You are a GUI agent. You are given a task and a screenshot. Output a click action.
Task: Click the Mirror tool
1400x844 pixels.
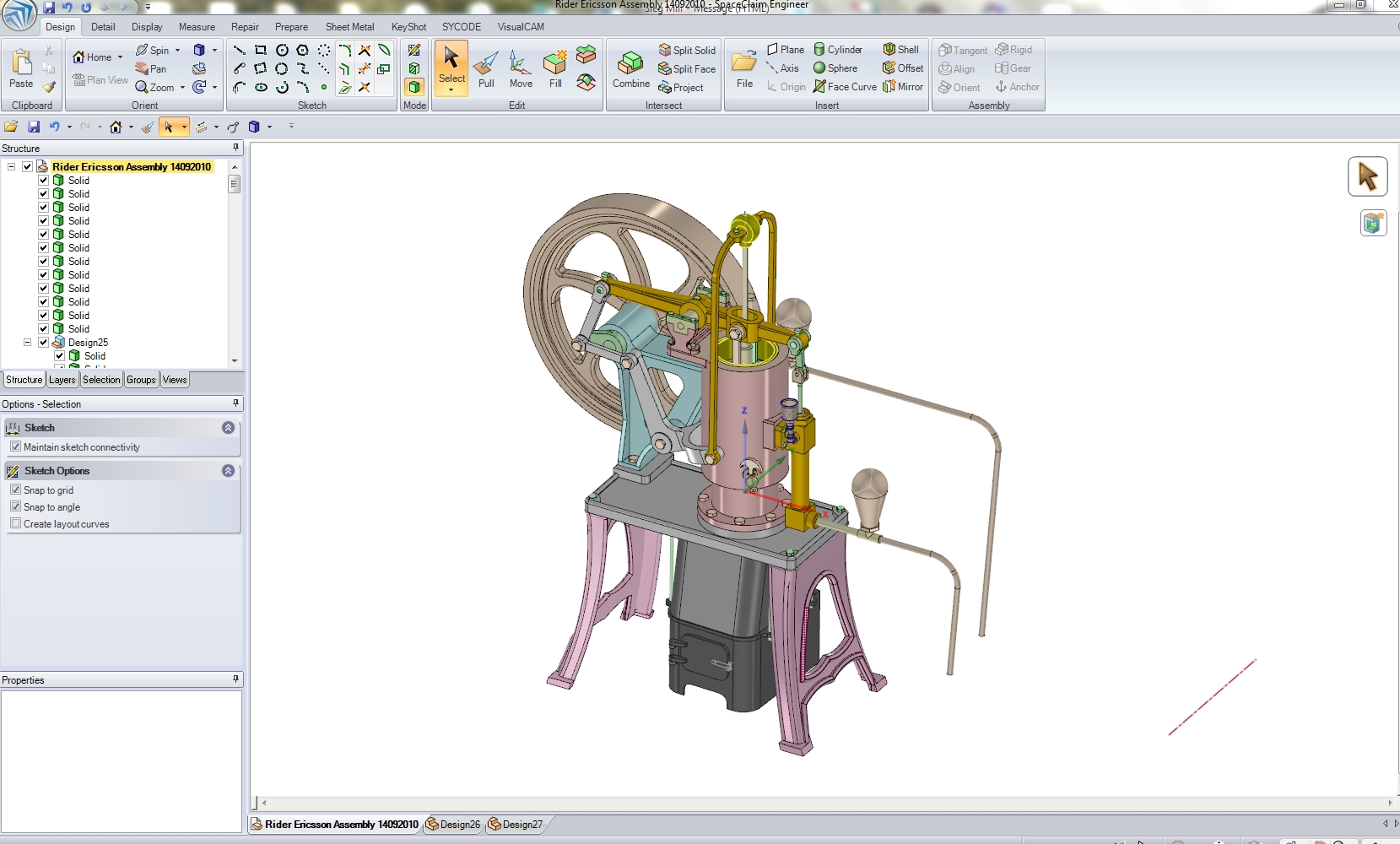click(902, 87)
